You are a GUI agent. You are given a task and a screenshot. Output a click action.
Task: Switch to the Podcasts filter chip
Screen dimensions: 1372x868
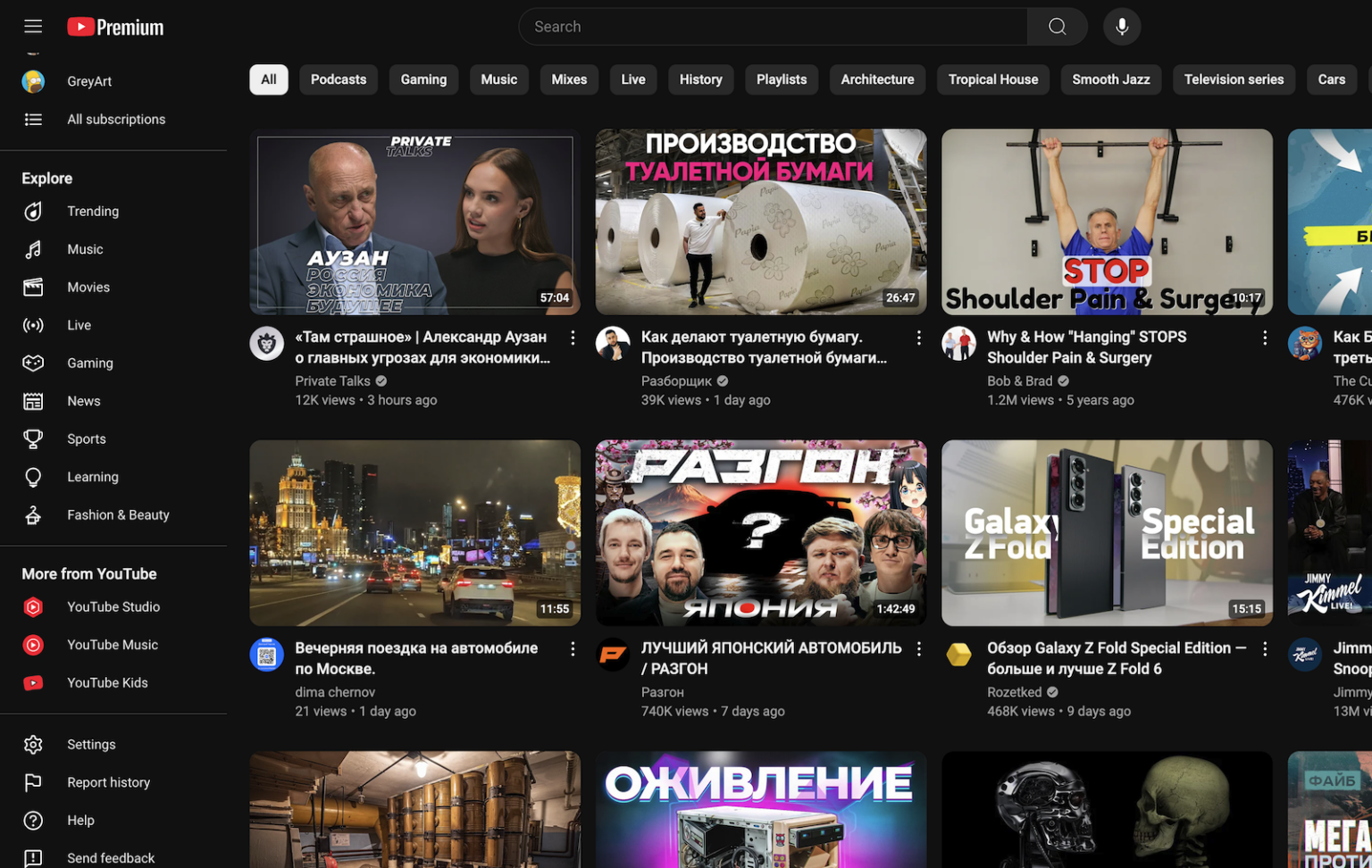(339, 79)
